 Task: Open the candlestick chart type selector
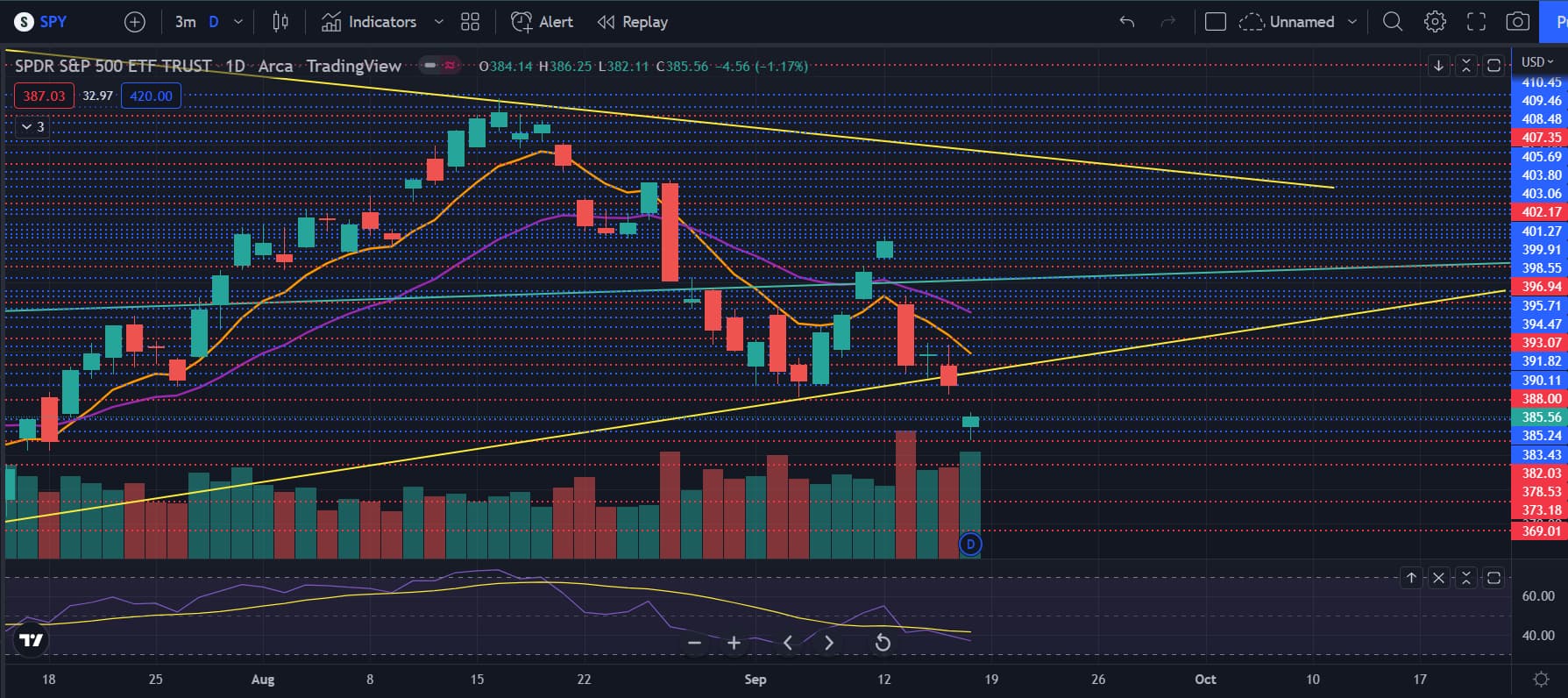pyautogui.click(x=280, y=22)
